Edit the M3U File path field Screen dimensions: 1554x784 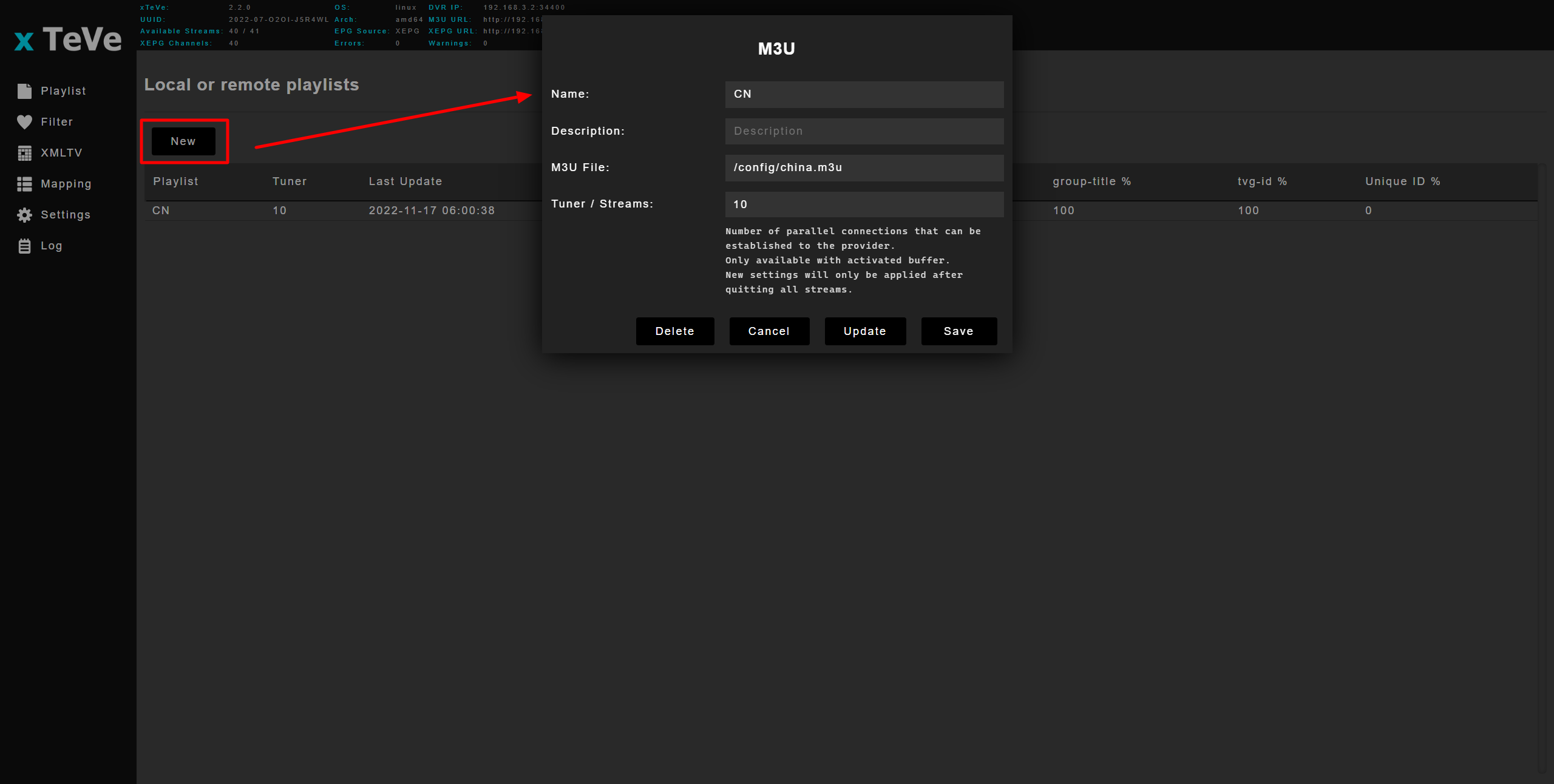(x=864, y=167)
